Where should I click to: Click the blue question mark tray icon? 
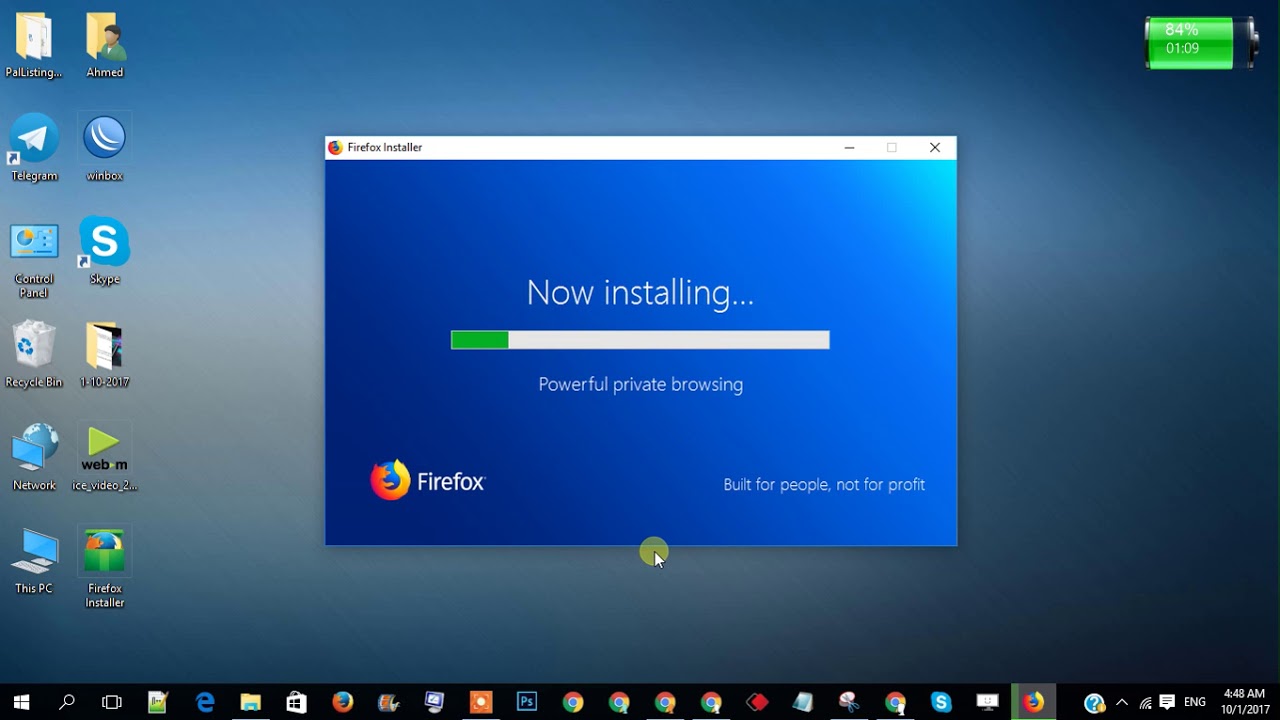click(1094, 703)
